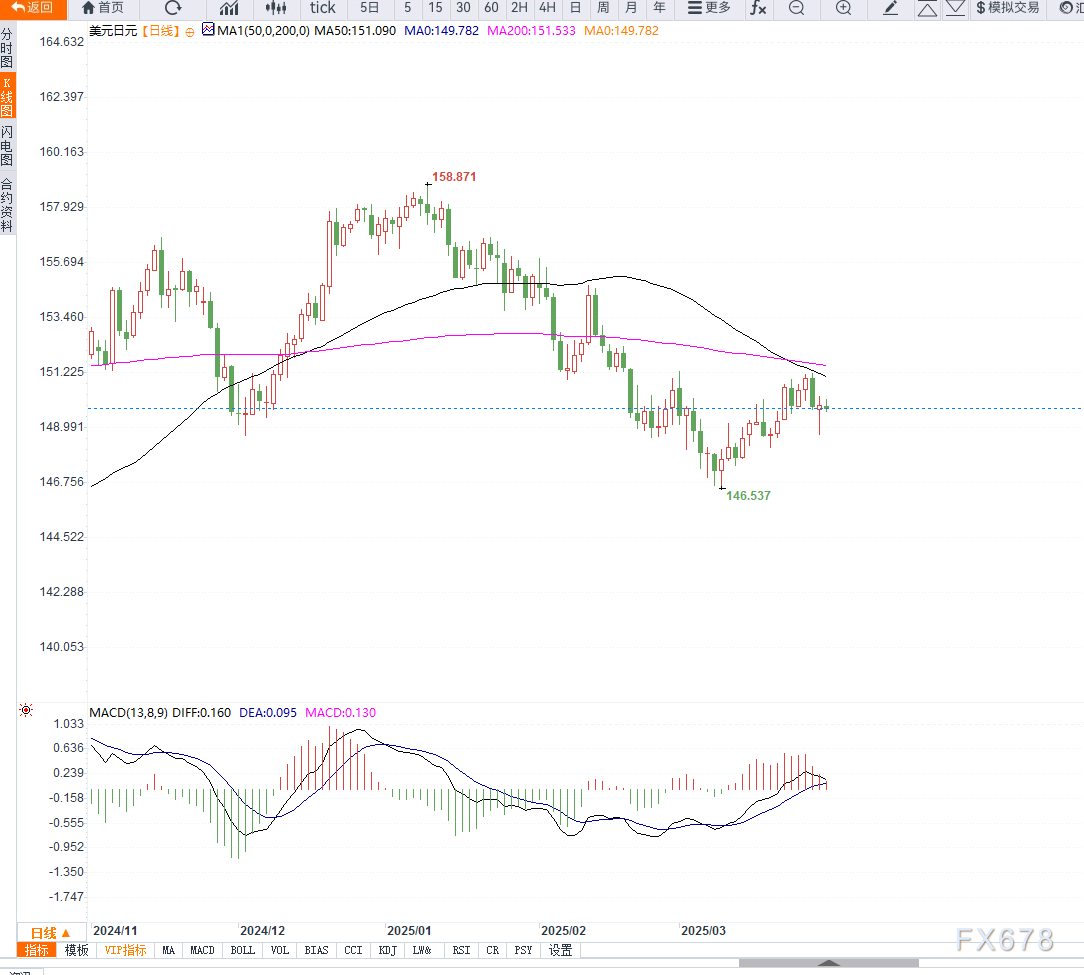
Task: Open the 日线 timeframe dropdown
Action: click(x=44, y=932)
